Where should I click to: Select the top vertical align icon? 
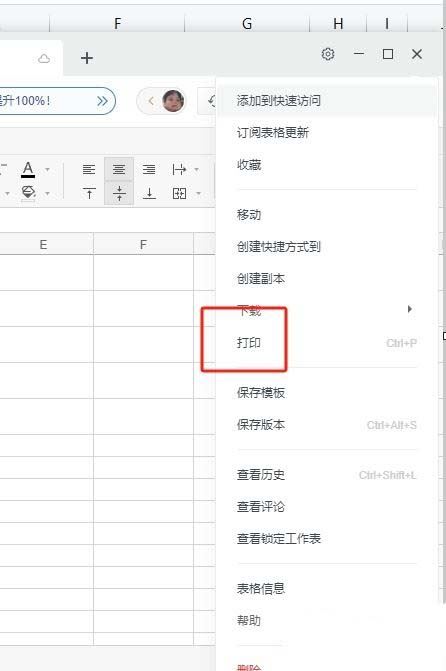coord(89,193)
